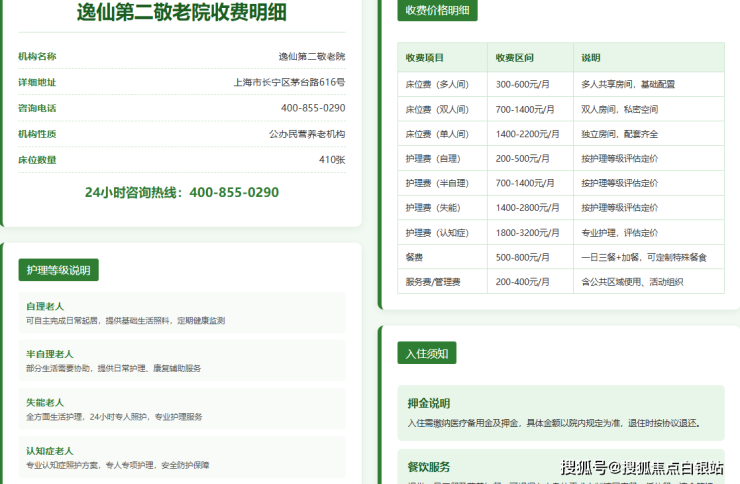Click the 半自理老人 heading

(x=50, y=354)
